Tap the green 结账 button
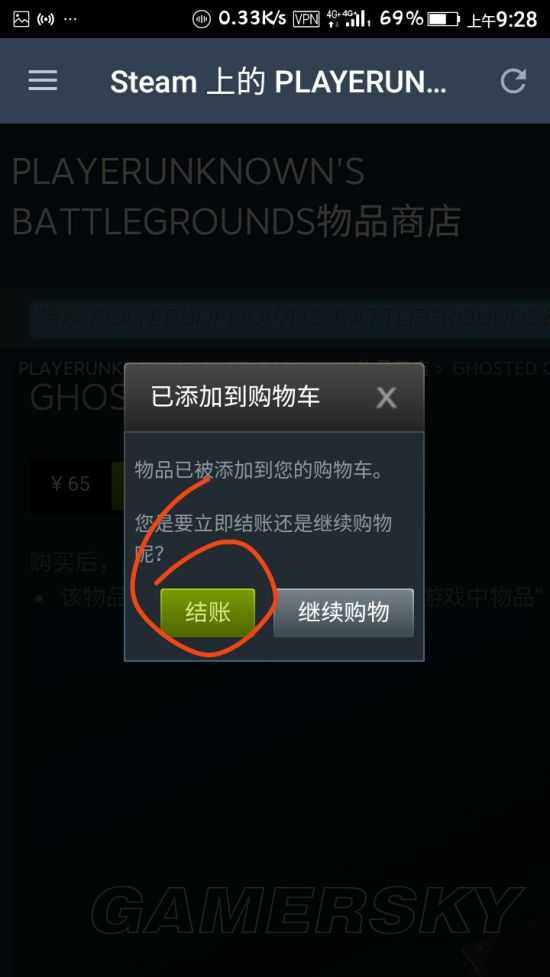550x977 pixels. (208, 612)
